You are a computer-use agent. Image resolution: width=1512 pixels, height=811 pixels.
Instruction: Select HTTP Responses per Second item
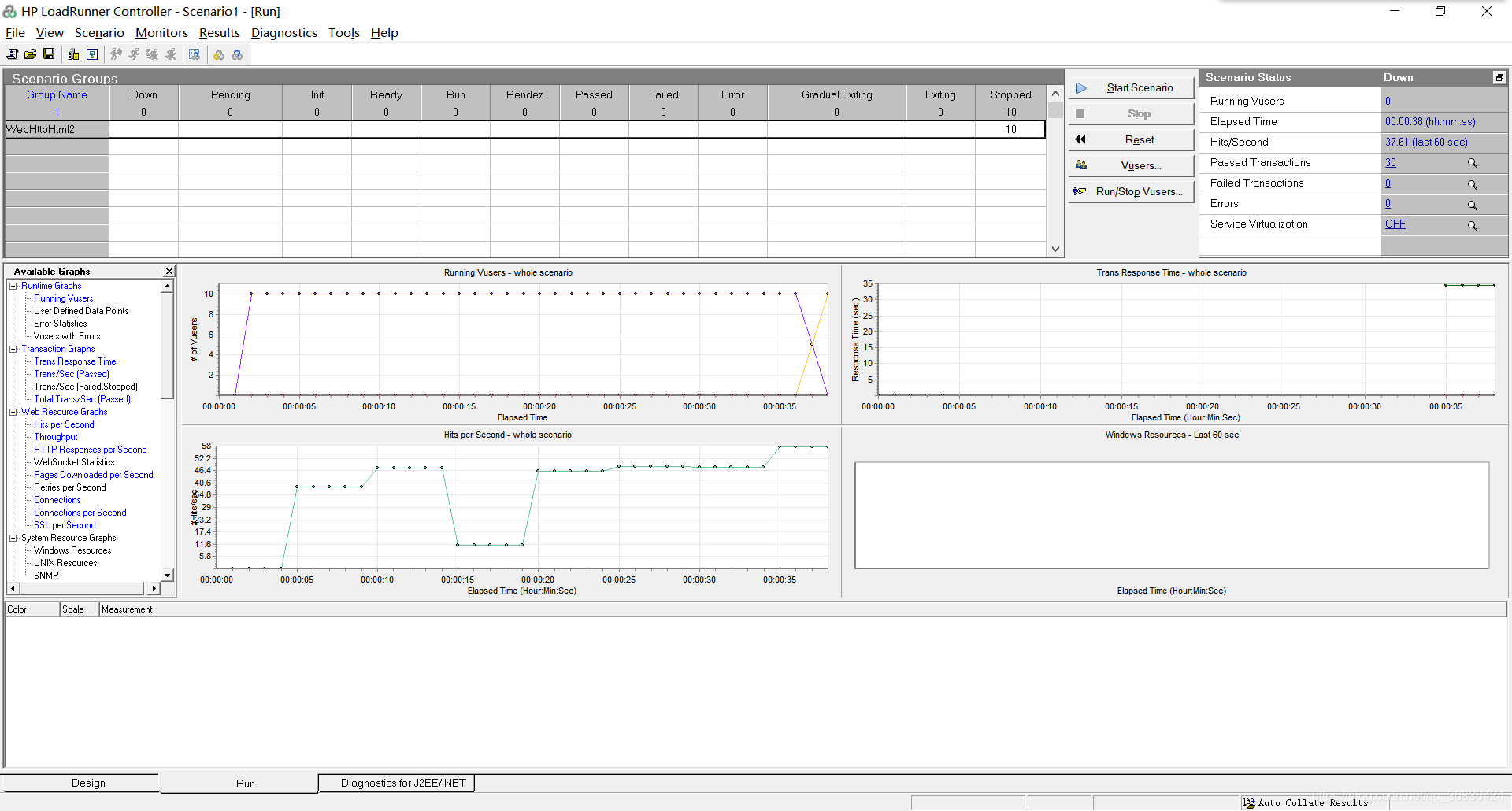click(x=90, y=450)
